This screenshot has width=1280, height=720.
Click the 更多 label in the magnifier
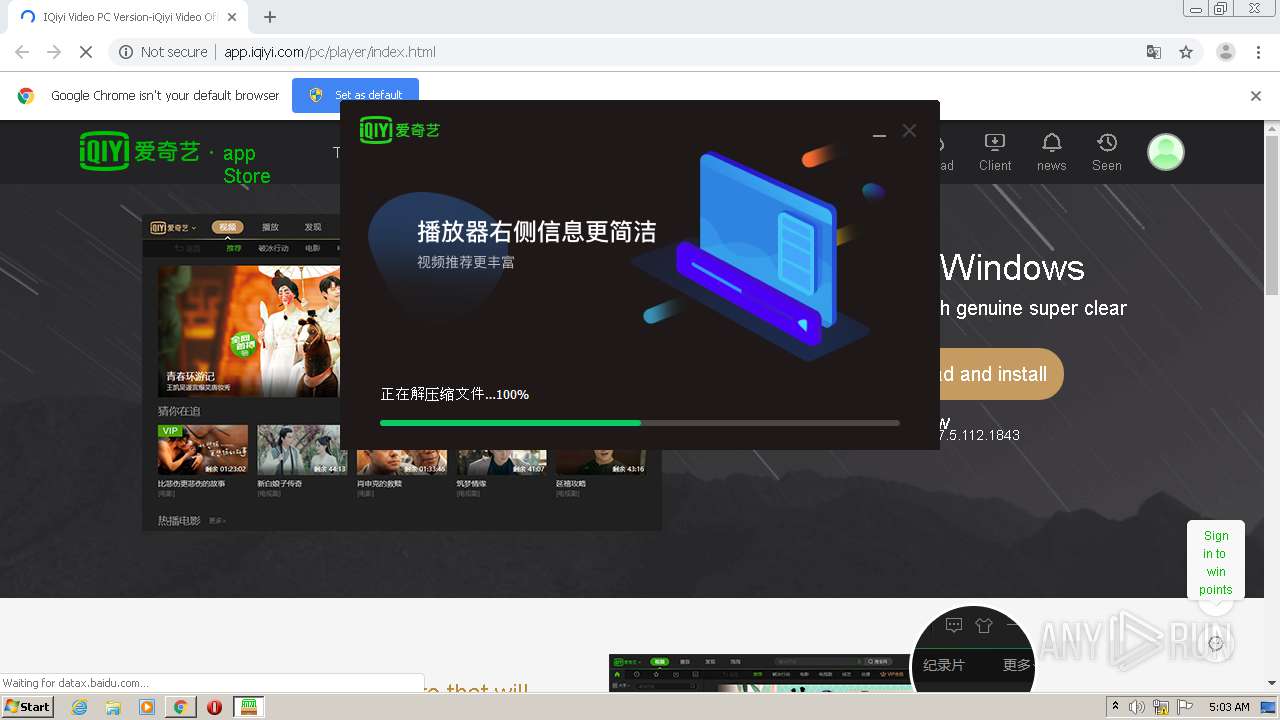(1017, 665)
